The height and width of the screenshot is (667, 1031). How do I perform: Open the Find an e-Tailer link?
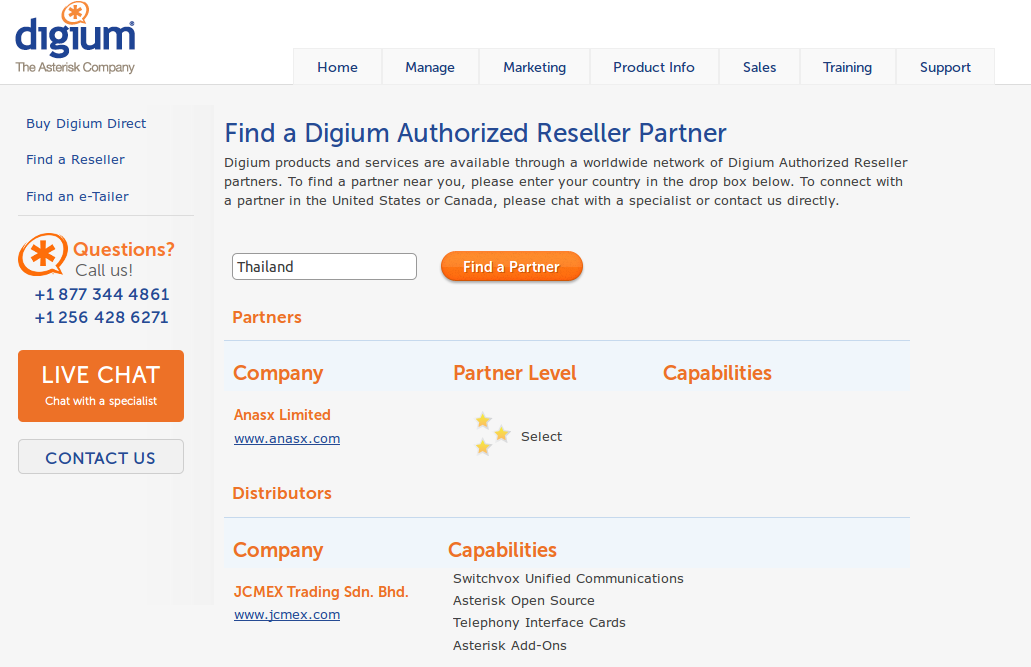tap(78, 197)
